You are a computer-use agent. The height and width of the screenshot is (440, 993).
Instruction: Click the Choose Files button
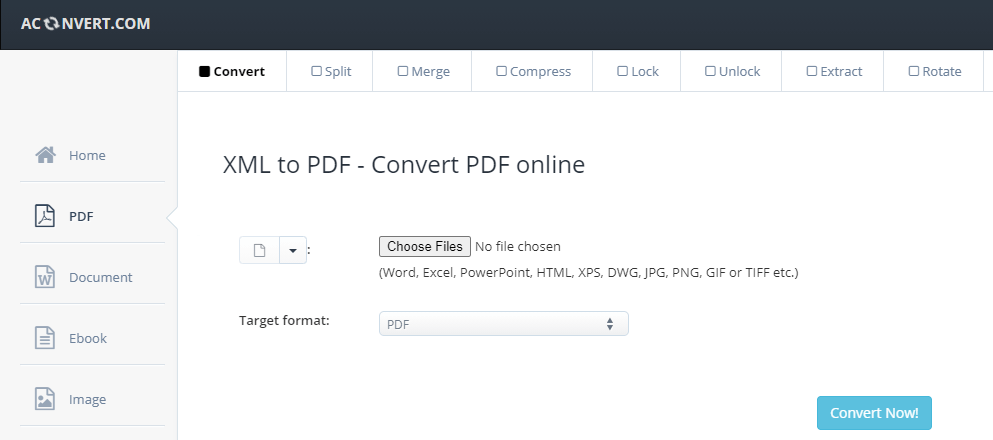point(425,246)
